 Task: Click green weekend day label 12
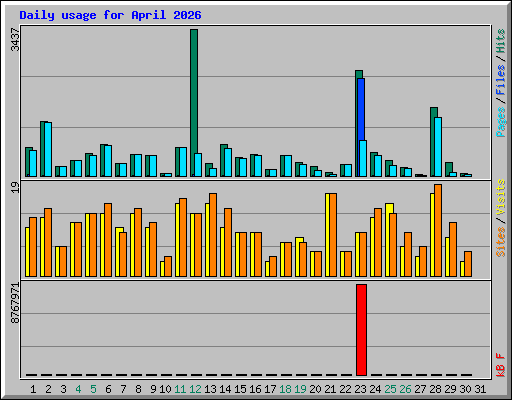click(x=195, y=389)
